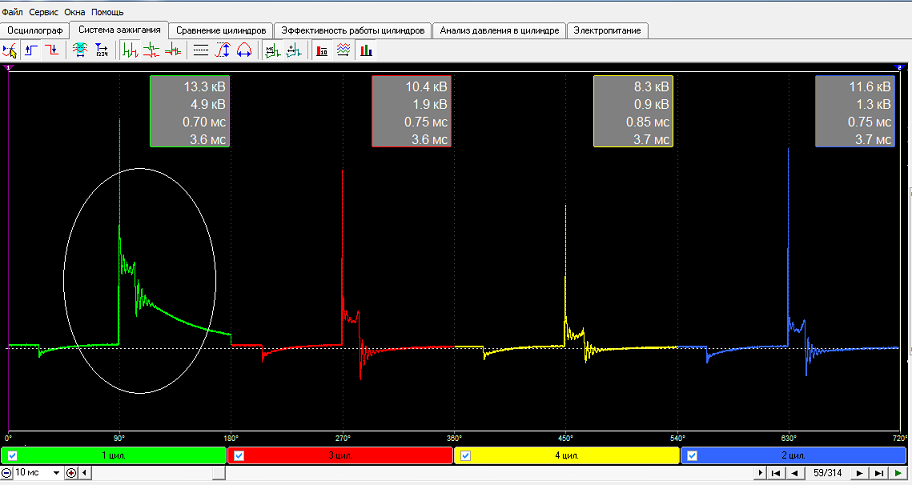Click the horizontal dashed lines icon
The width and height of the screenshot is (912, 485).
201,50
